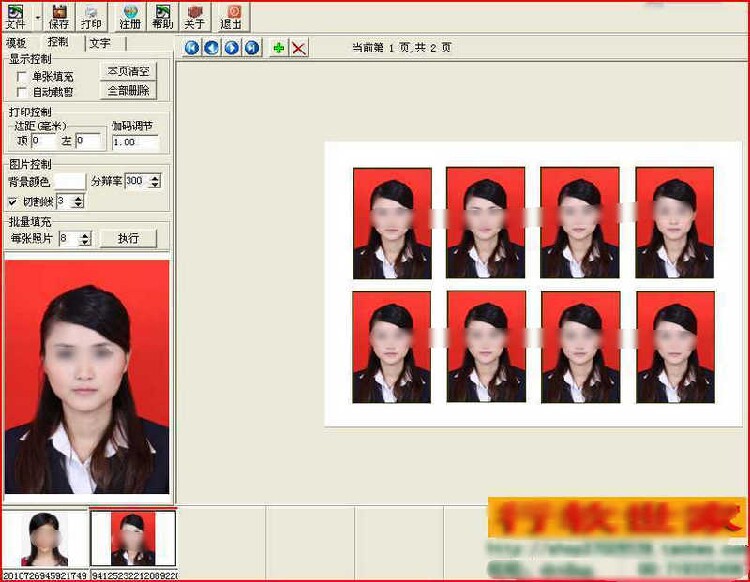Click the 本页清空 button
Screen dimensions: 750x582
[x=128, y=71]
